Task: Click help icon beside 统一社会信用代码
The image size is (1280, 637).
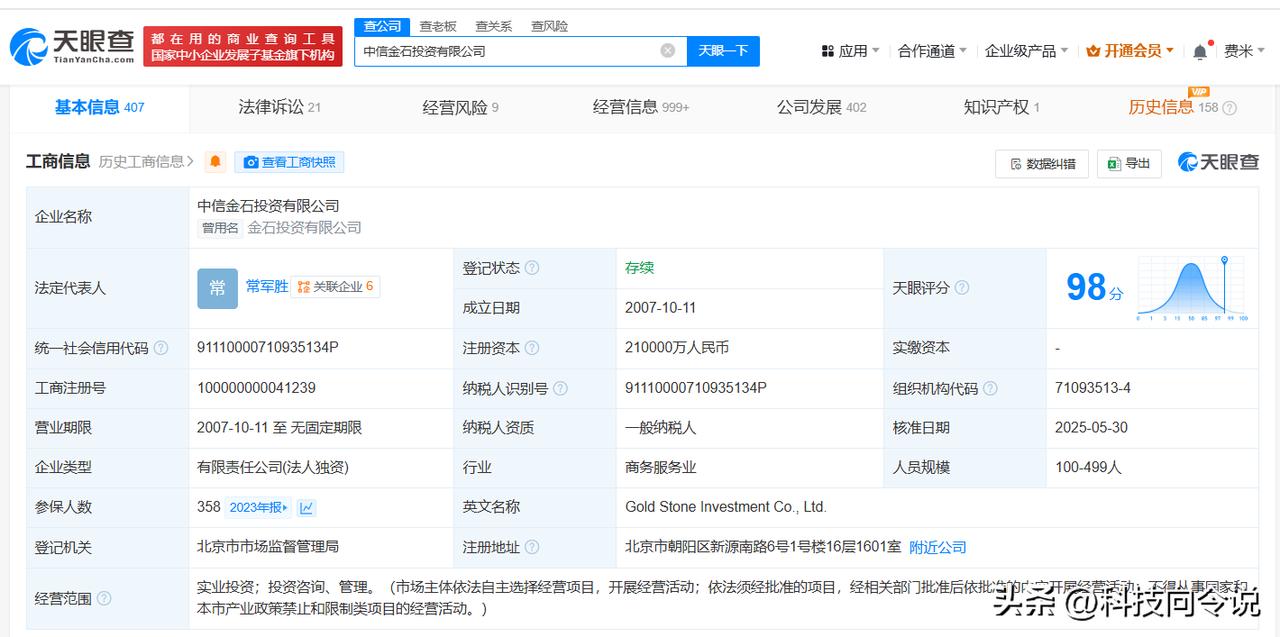Action: (161, 348)
